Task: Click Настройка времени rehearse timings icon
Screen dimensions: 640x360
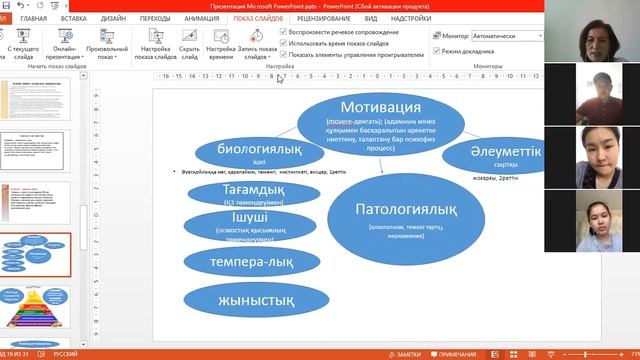Action: tap(221, 36)
